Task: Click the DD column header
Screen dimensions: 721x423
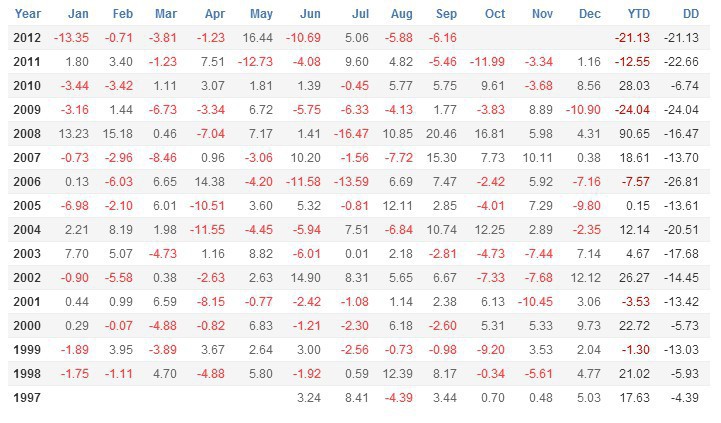Action: (691, 14)
